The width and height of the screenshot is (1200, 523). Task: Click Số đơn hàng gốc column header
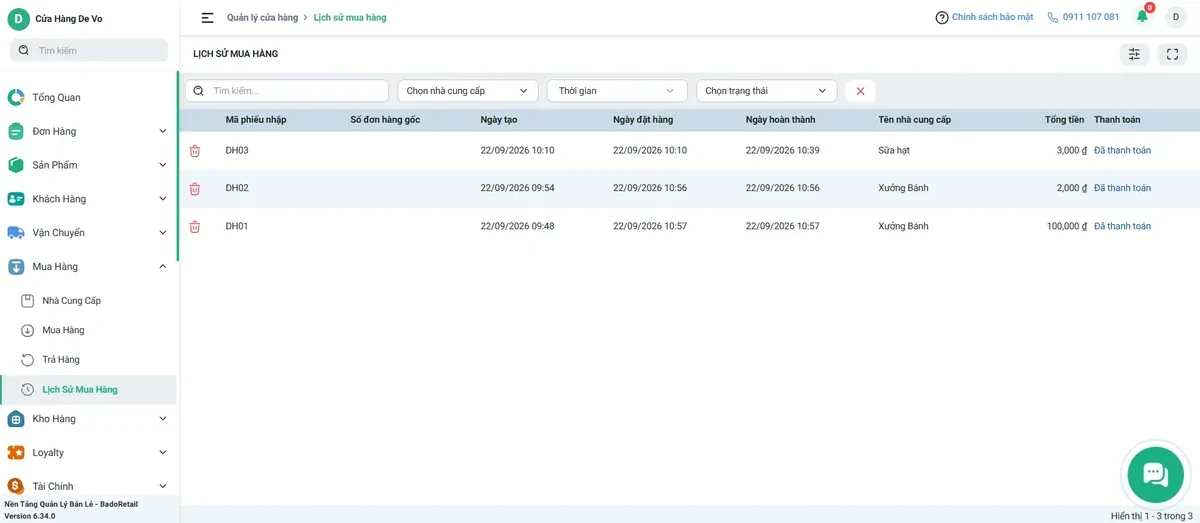pyautogui.click(x=385, y=120)
